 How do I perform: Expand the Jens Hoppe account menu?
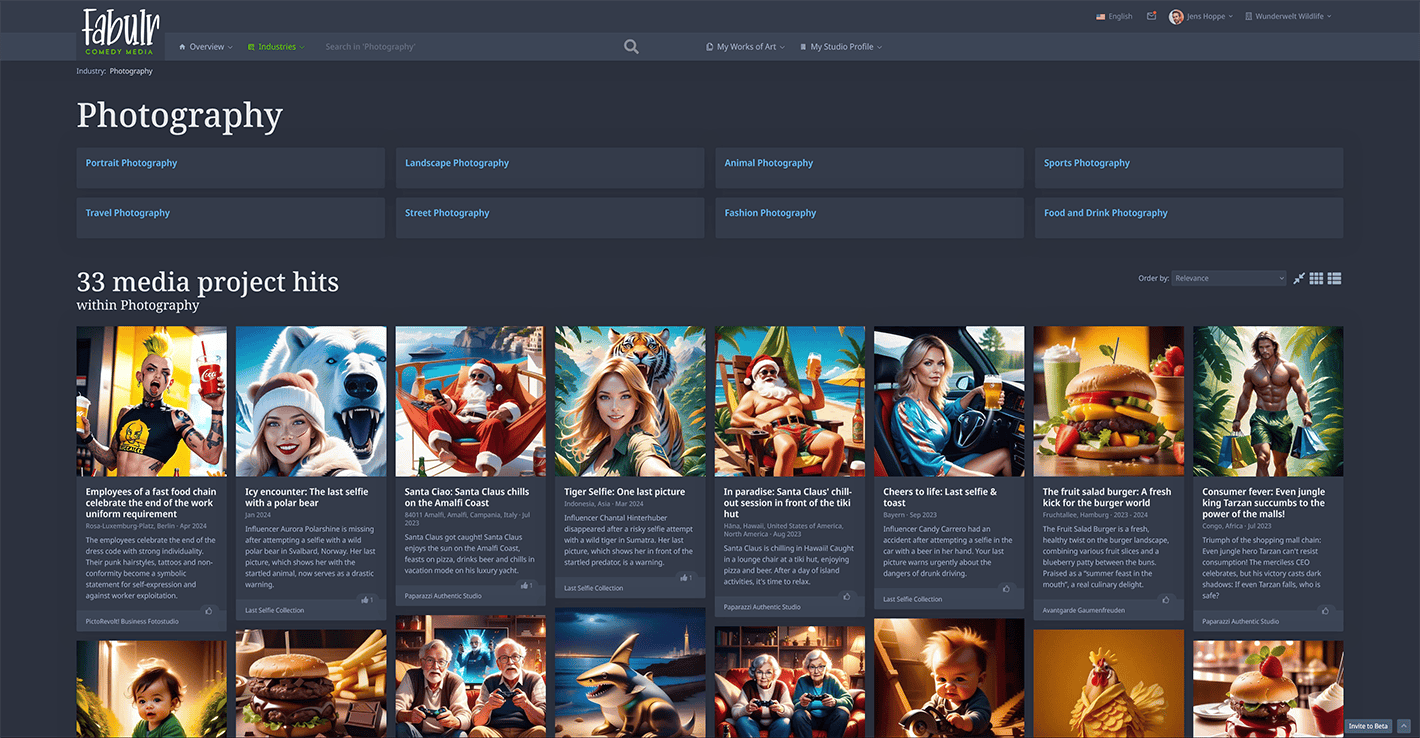(1201, 16)
